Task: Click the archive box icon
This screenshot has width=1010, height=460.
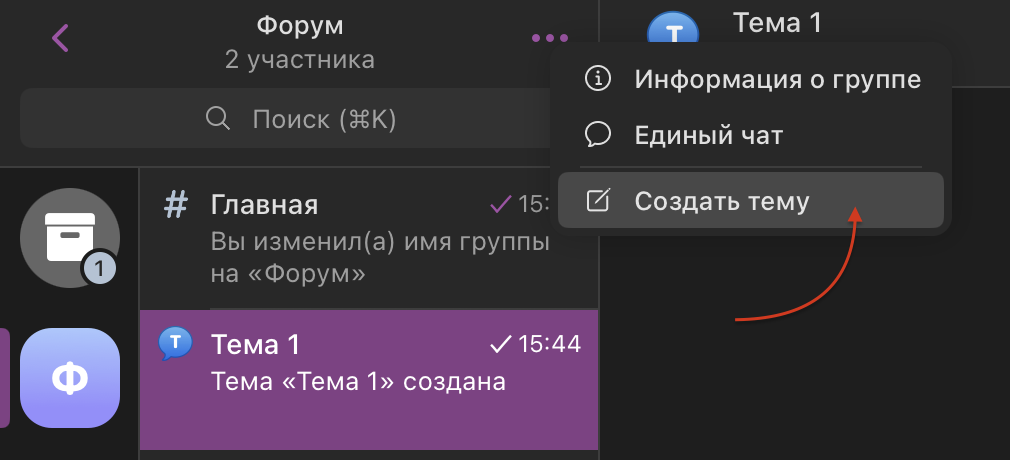Action: pyautogui.click(x=69, y=237)
